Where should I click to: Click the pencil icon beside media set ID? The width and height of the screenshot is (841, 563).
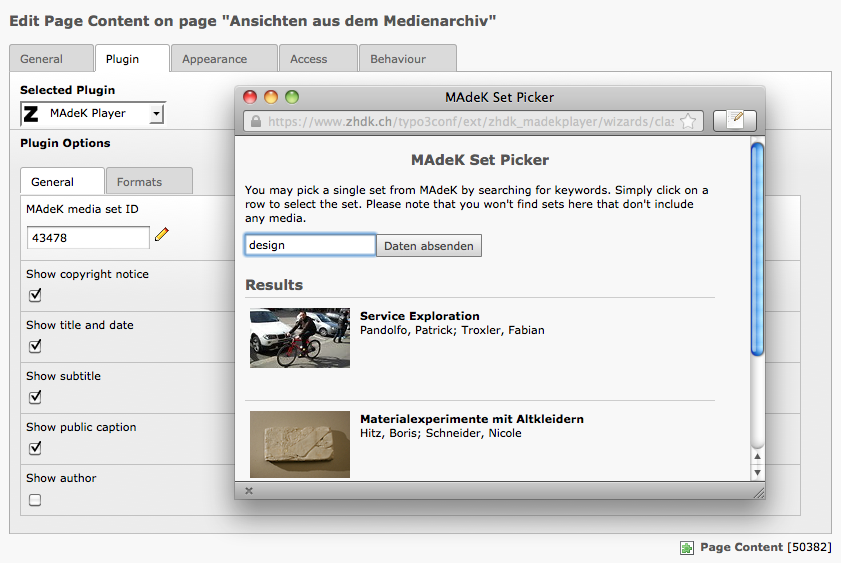(162, 235)
